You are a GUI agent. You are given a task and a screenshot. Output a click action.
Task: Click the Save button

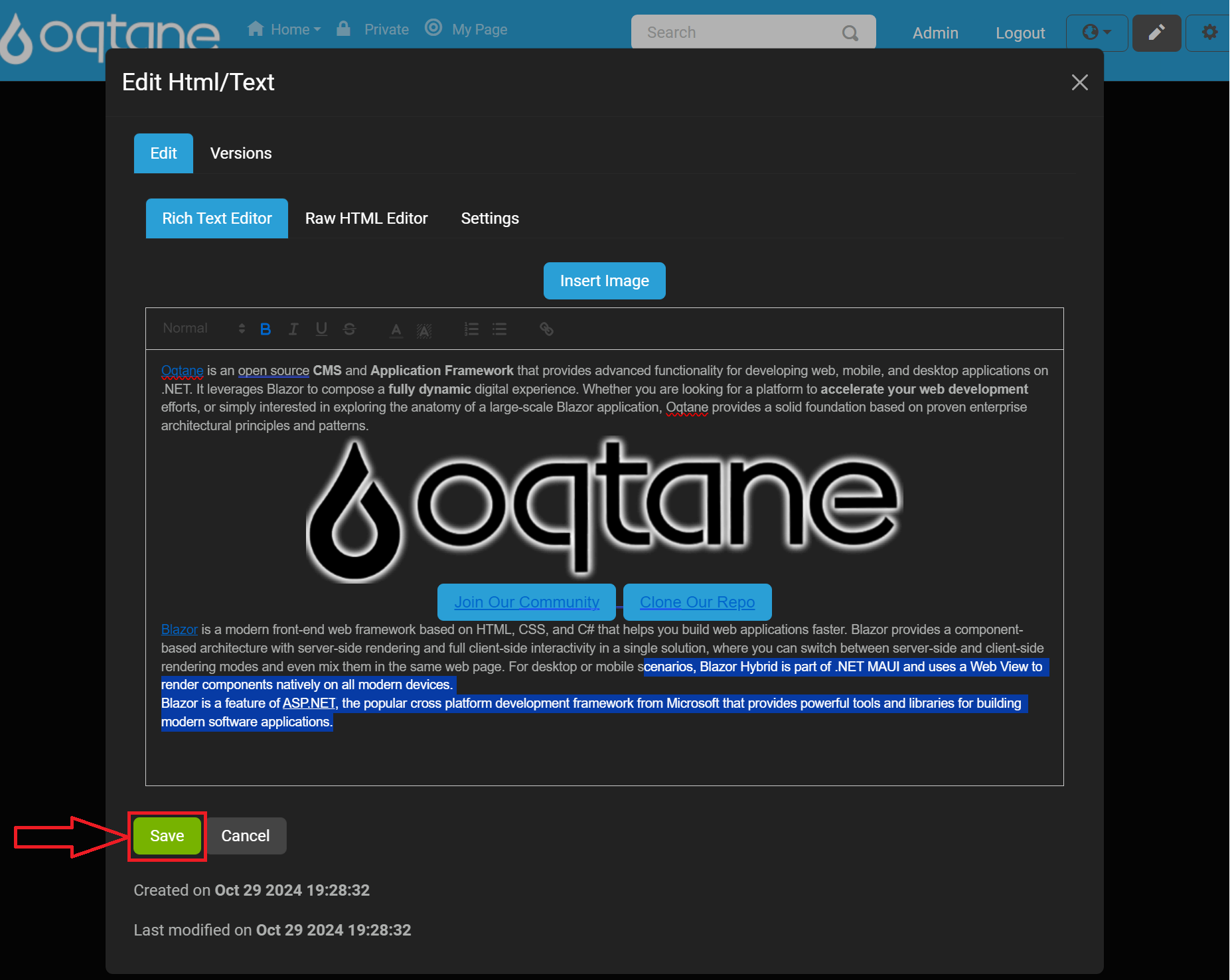(167, 836)
